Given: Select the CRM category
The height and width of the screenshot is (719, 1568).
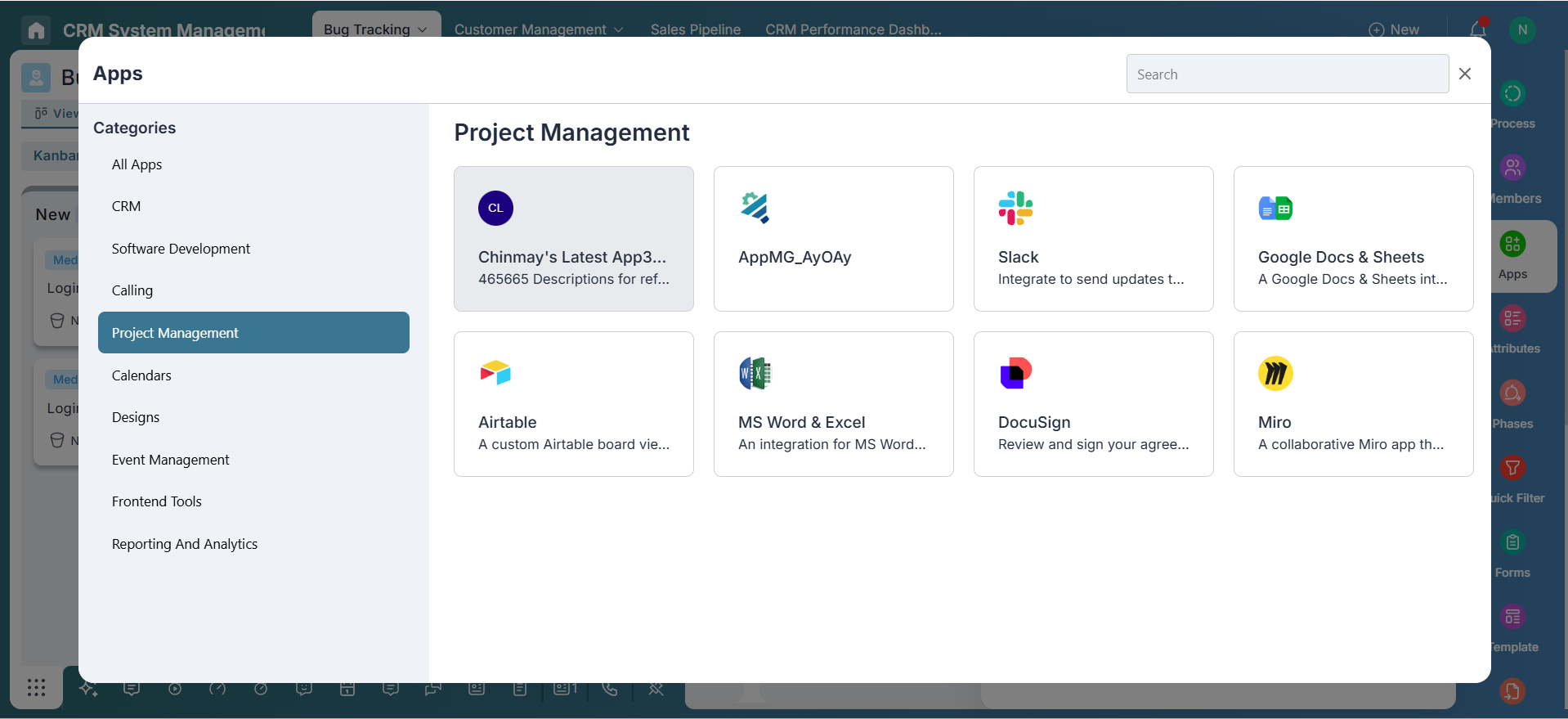Looking at the screenshot, I should (253, 206).
